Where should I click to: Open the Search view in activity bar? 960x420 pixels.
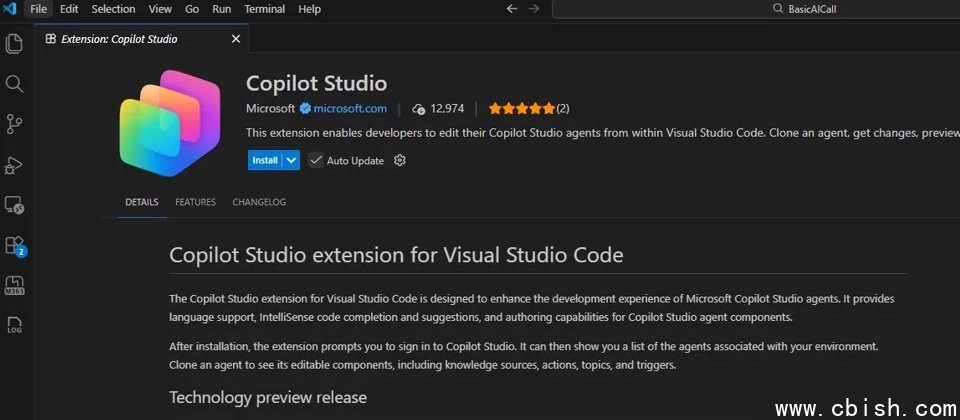coord(14,84)
